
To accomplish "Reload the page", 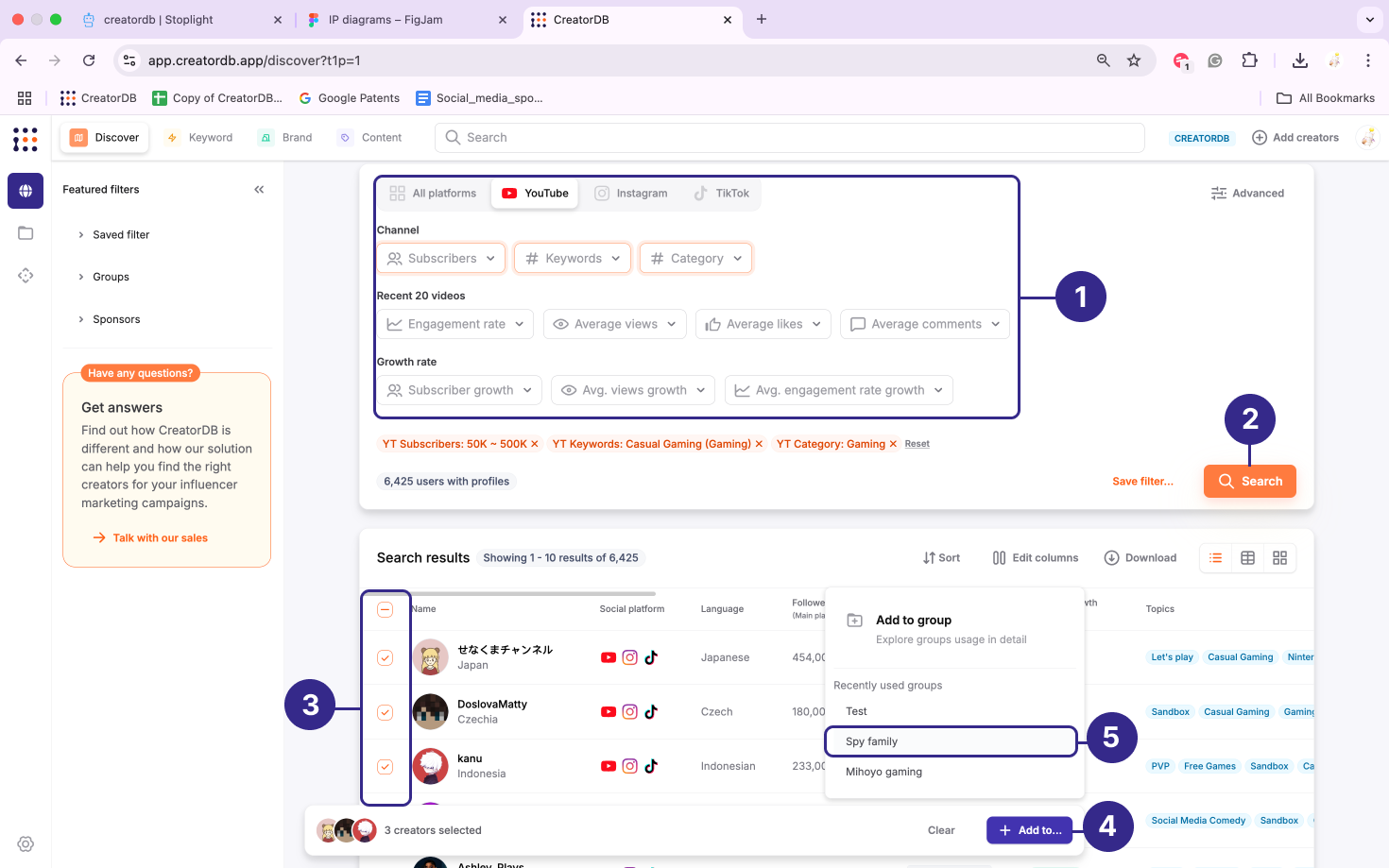I will (x=89, y=60).
